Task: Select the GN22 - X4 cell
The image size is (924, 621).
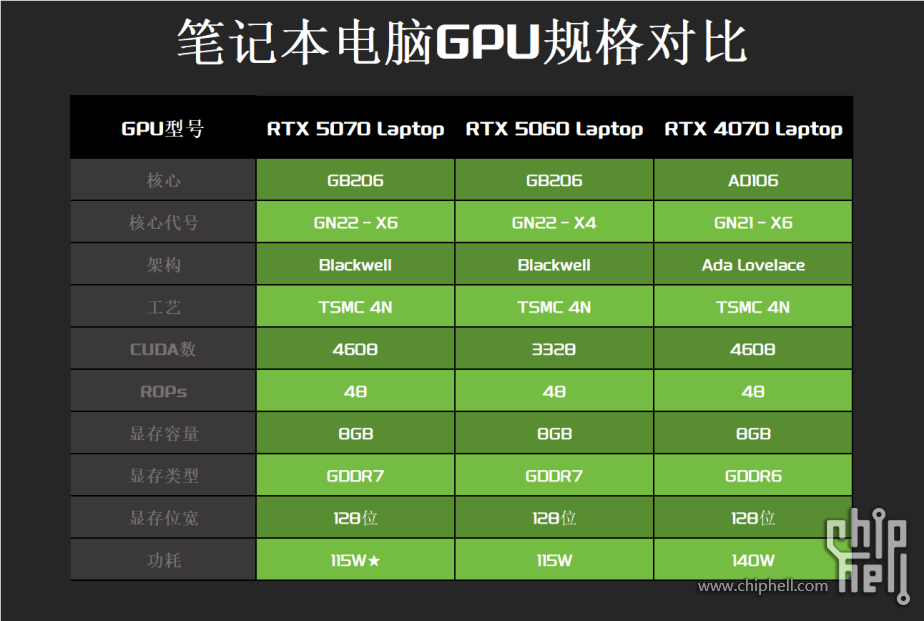Action: coord(554,223)
